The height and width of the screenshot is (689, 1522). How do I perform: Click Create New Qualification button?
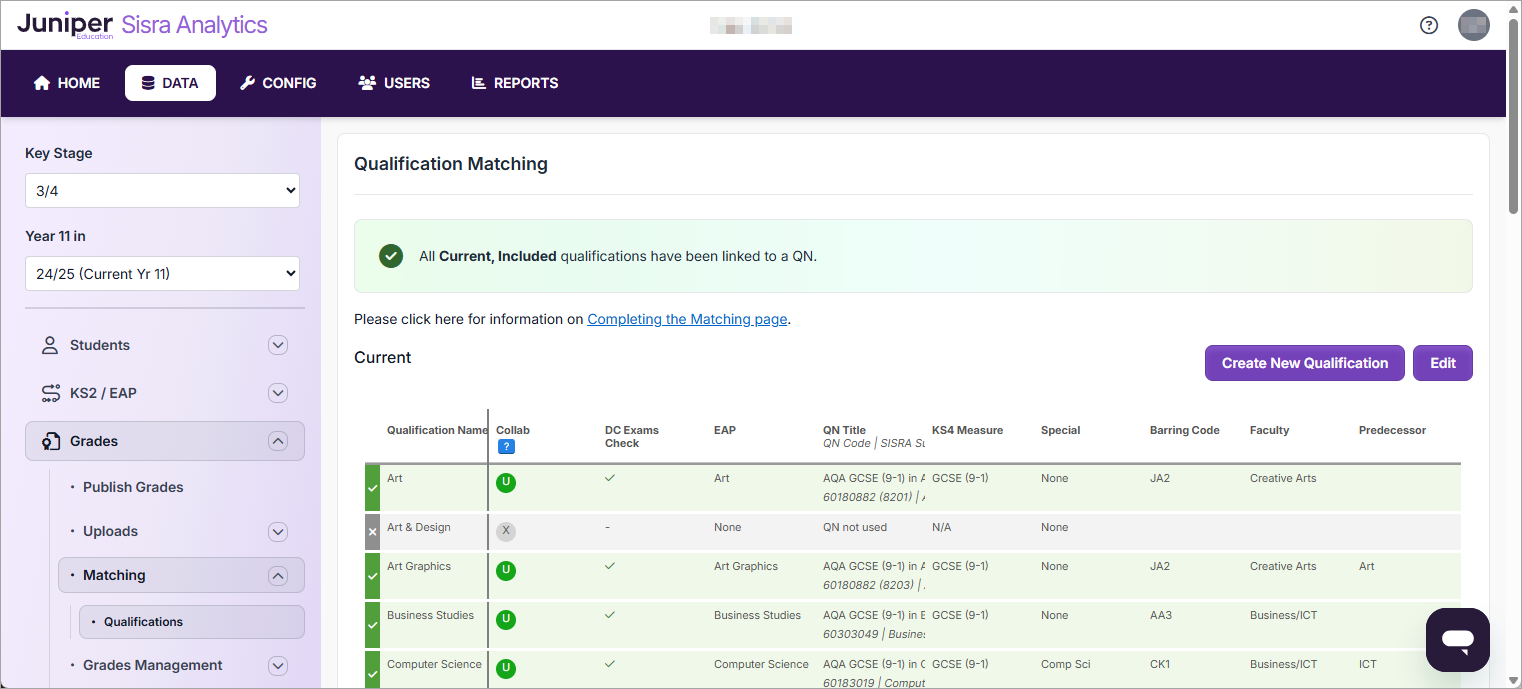click(1304, 363)
